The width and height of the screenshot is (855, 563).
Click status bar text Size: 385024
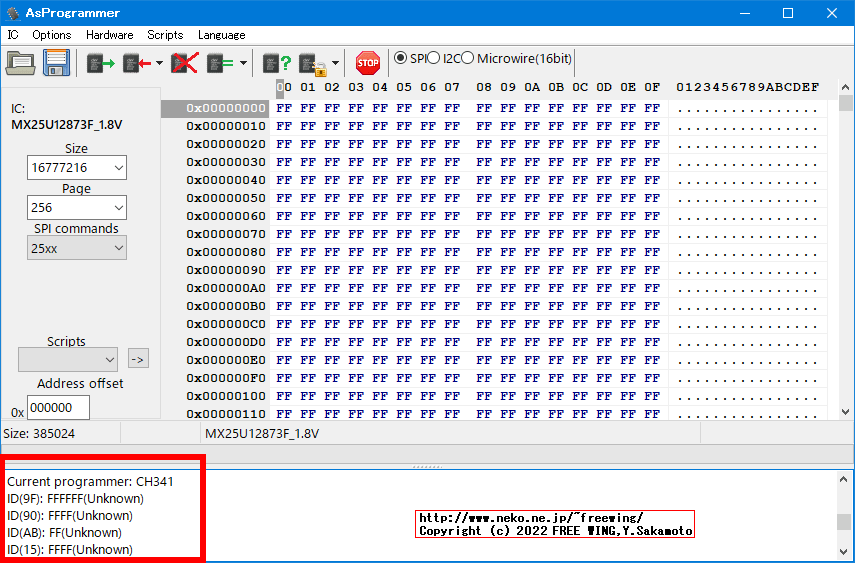coord(39,434)
